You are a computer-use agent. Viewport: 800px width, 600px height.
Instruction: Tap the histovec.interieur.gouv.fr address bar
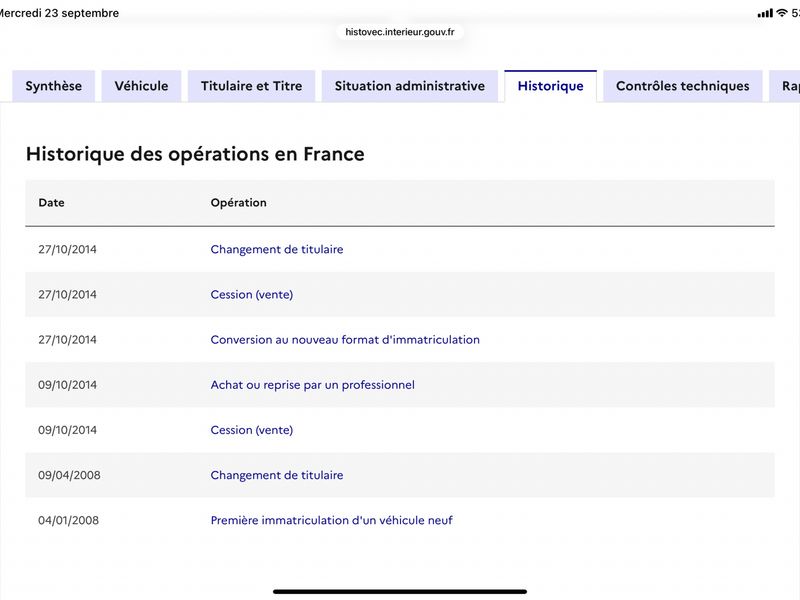(400, 32)
